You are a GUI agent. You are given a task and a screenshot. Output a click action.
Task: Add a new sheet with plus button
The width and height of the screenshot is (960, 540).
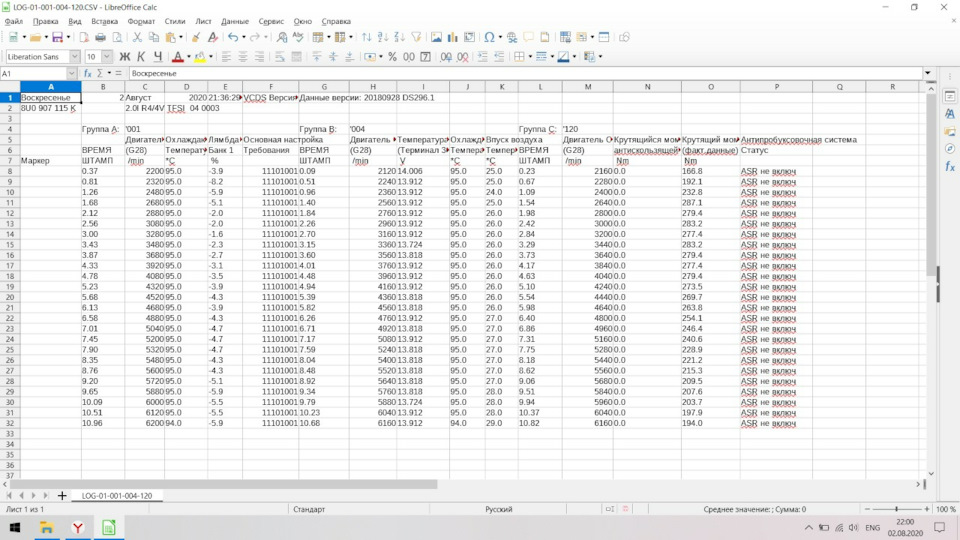(x=62, y=496)
